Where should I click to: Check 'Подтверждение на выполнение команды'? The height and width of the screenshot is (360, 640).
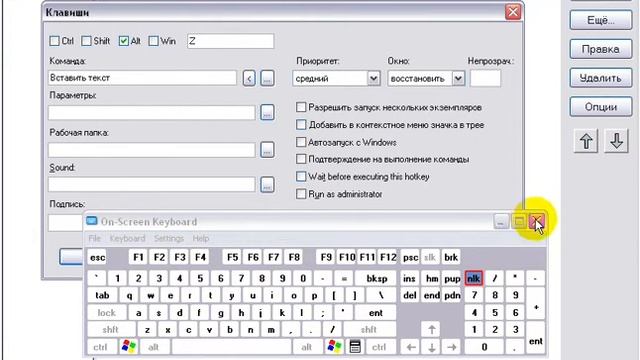point(301,159)
